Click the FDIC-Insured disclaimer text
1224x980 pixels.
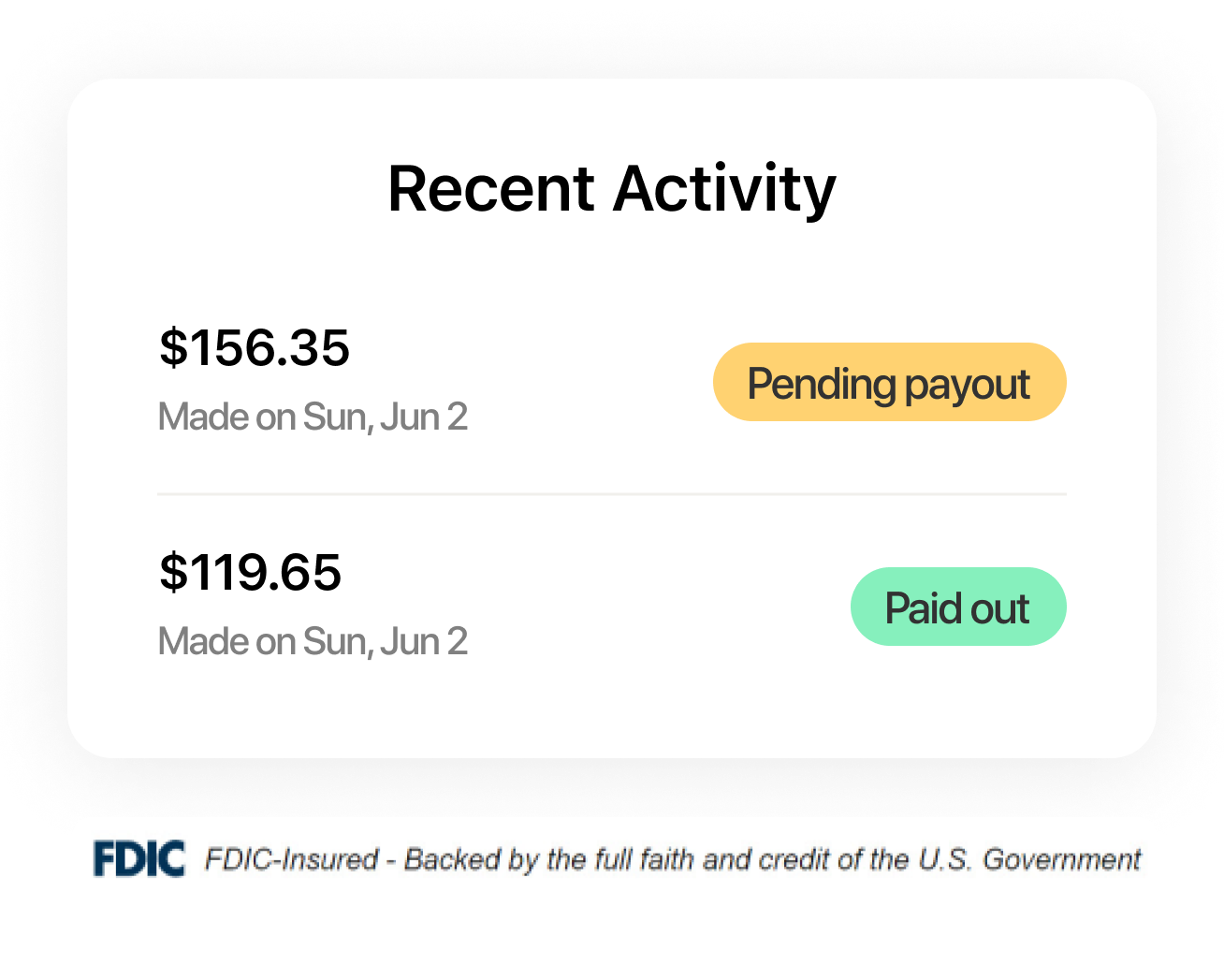click(x=673, y=858)
